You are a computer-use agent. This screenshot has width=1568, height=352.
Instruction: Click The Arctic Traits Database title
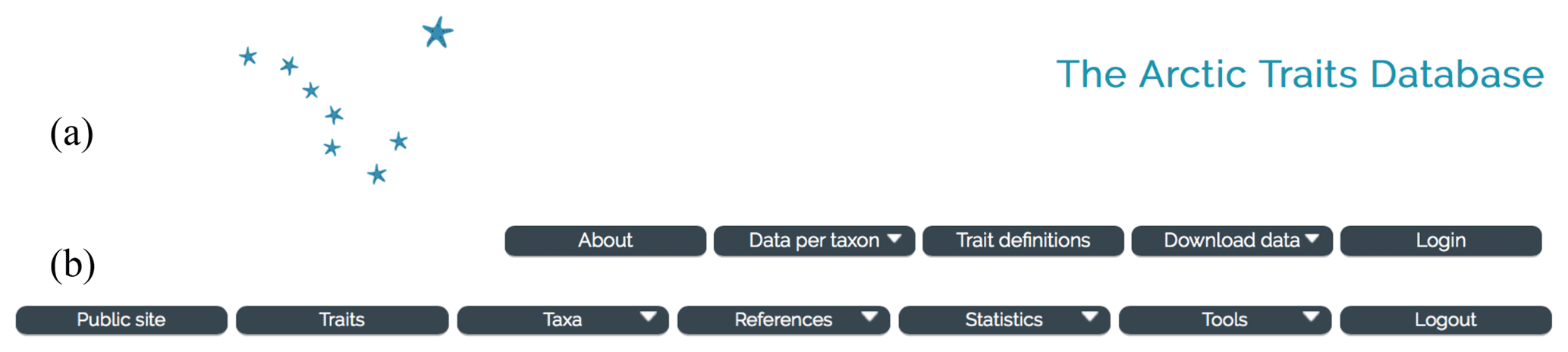click(x=1299, y=74)
